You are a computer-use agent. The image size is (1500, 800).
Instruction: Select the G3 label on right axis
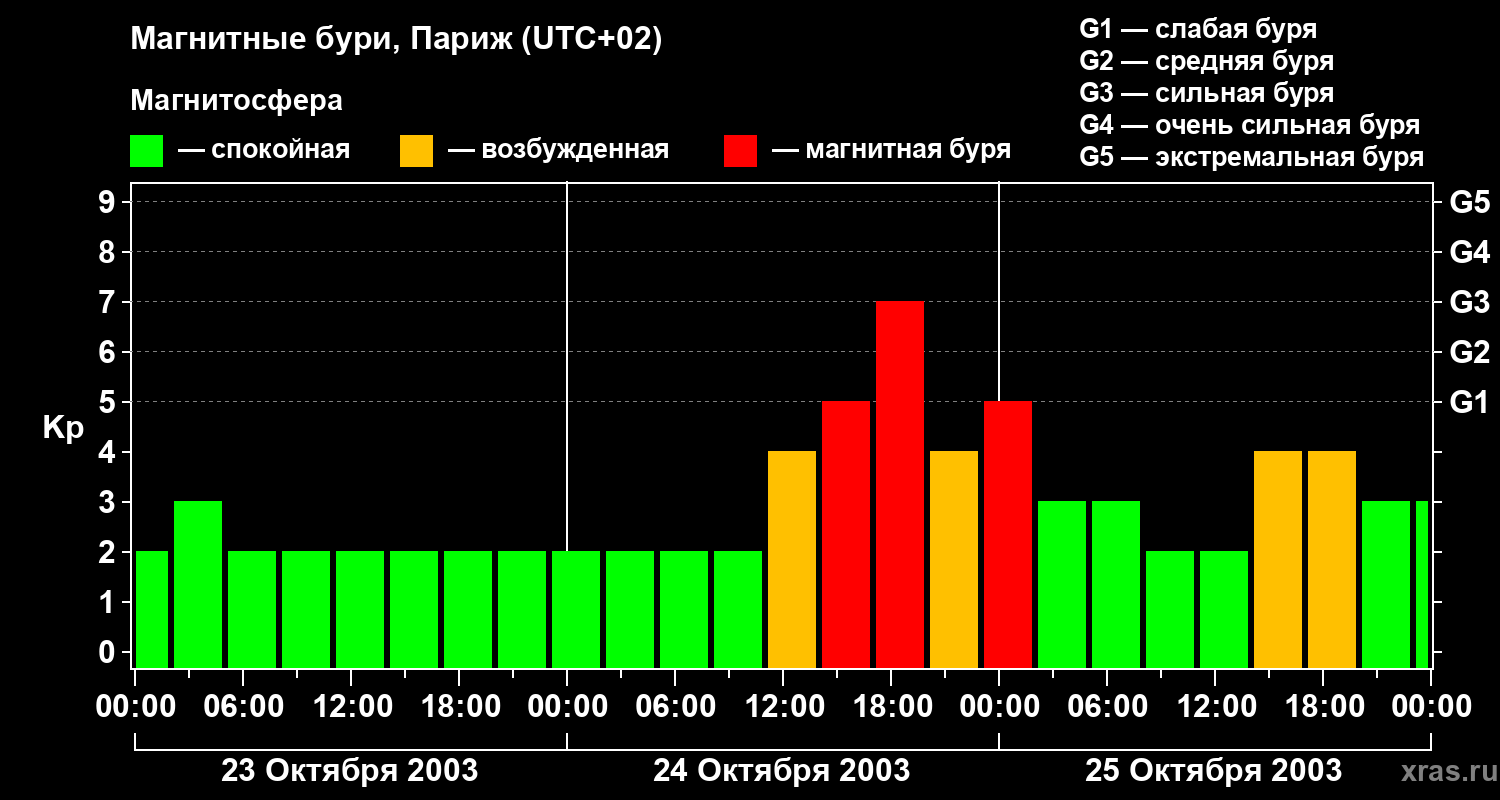pyautogui.click(x=1469, y=302)
